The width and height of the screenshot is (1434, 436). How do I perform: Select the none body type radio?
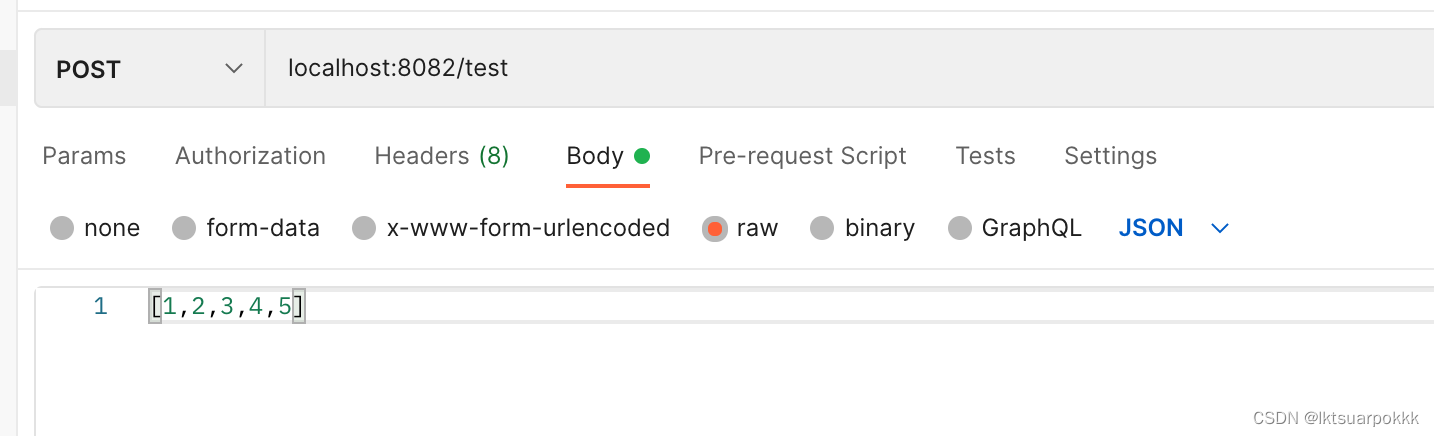tap(62, 229)
